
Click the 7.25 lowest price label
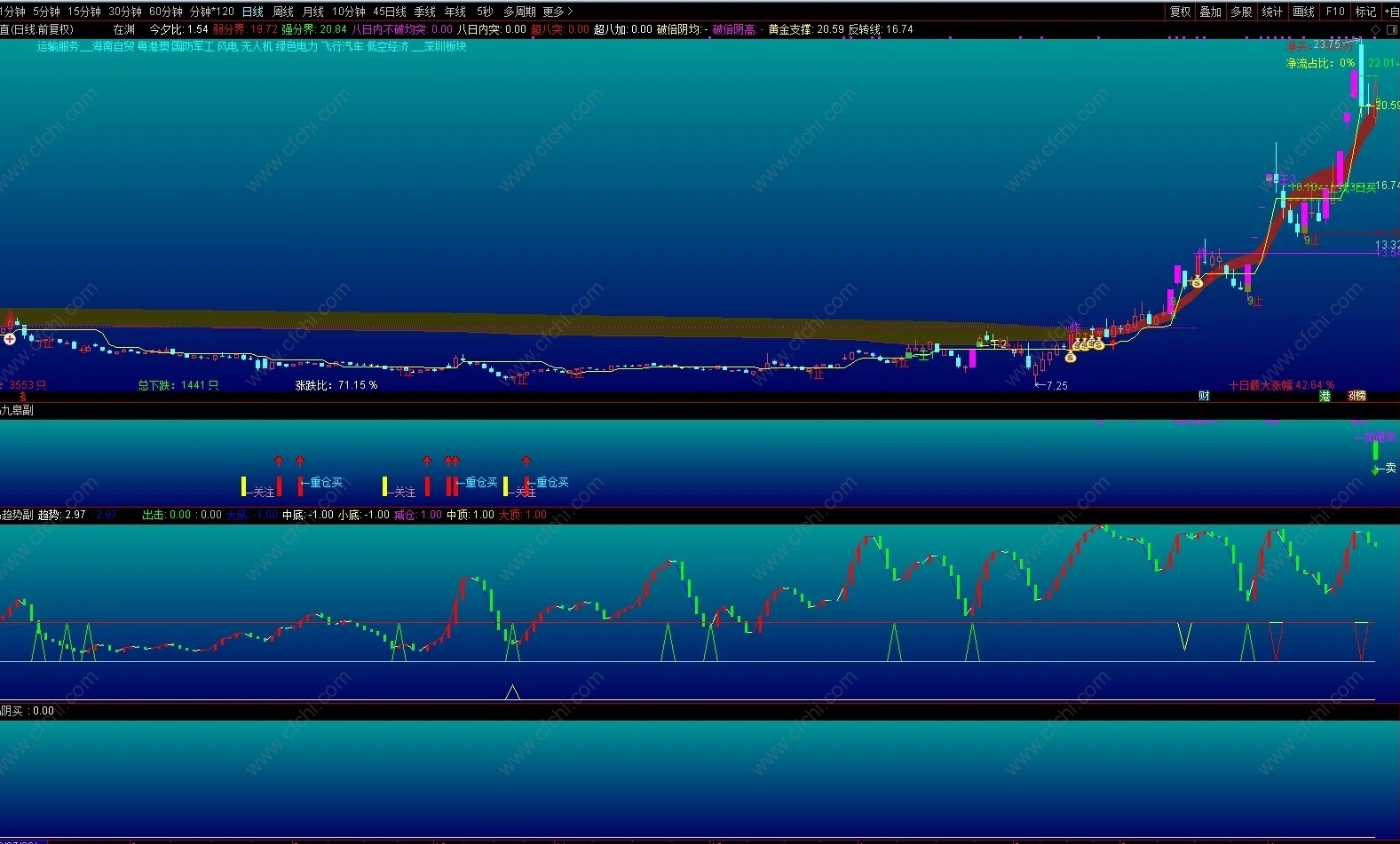(x=1056, y=385)
